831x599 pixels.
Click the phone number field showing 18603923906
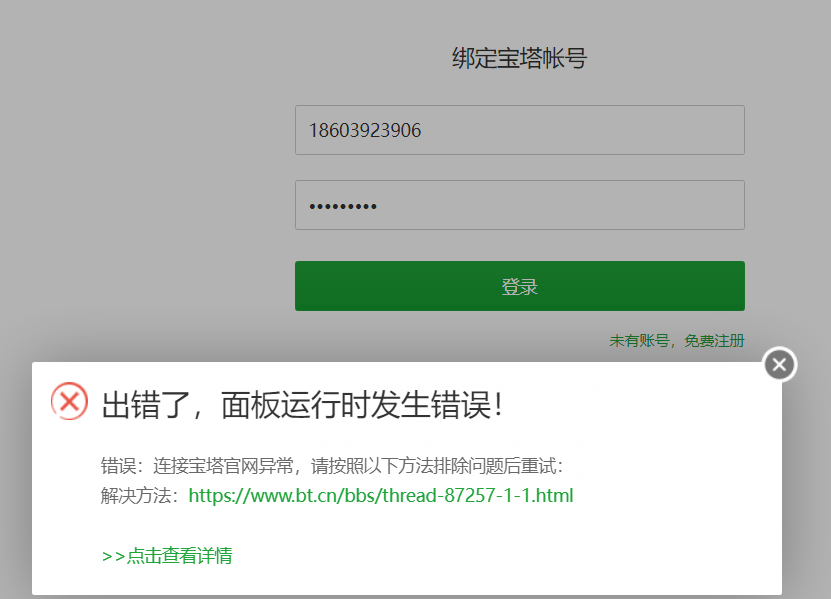520,130
